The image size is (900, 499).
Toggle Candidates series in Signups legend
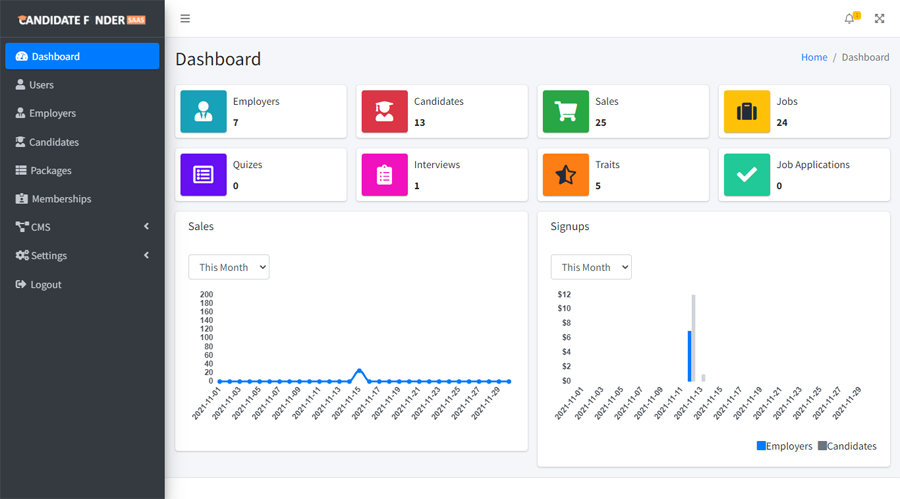tap(847, 446)
